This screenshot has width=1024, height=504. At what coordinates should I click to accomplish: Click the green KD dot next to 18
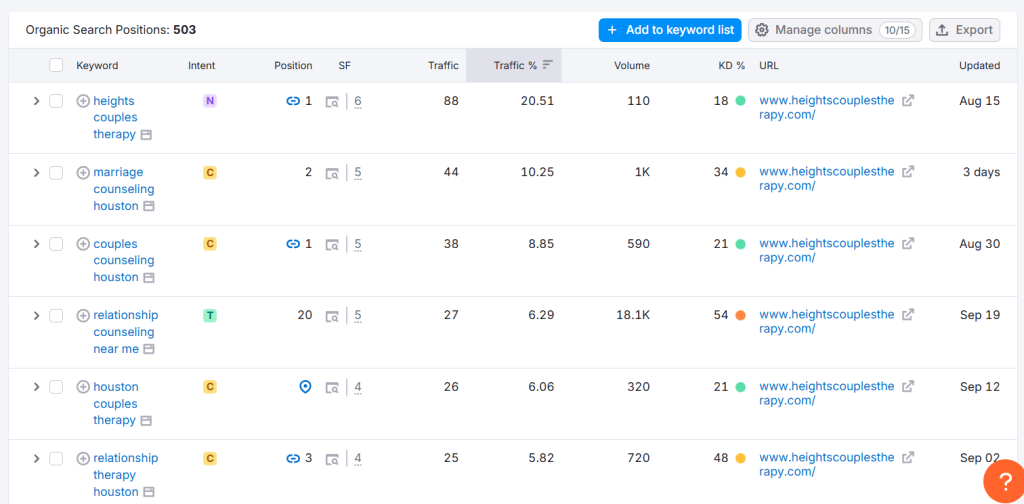[x=740, y=101]
